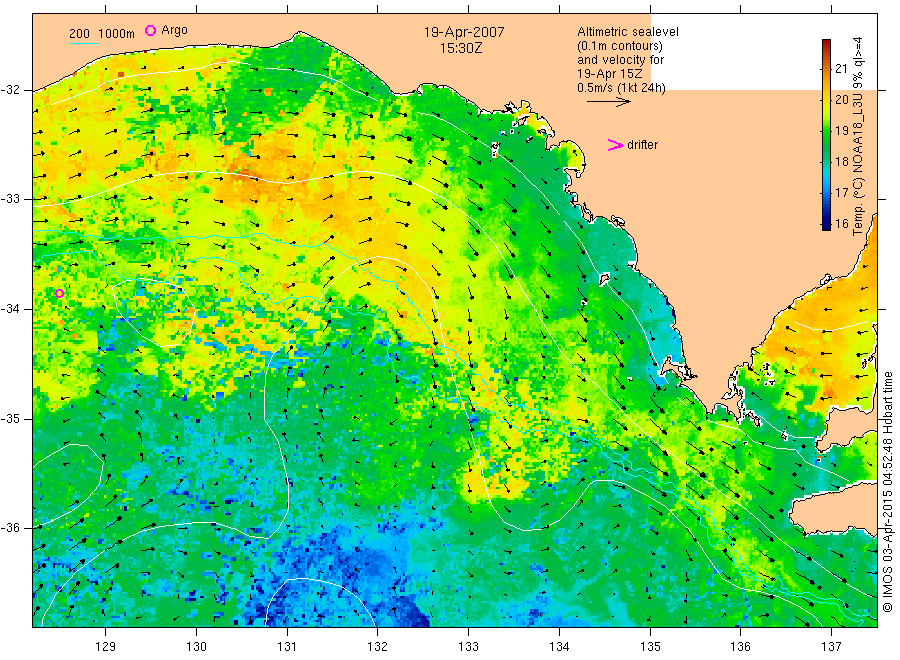The image size is (900, 660).
Task: Click the color bar value 21
Action: [x=841, y=69]
